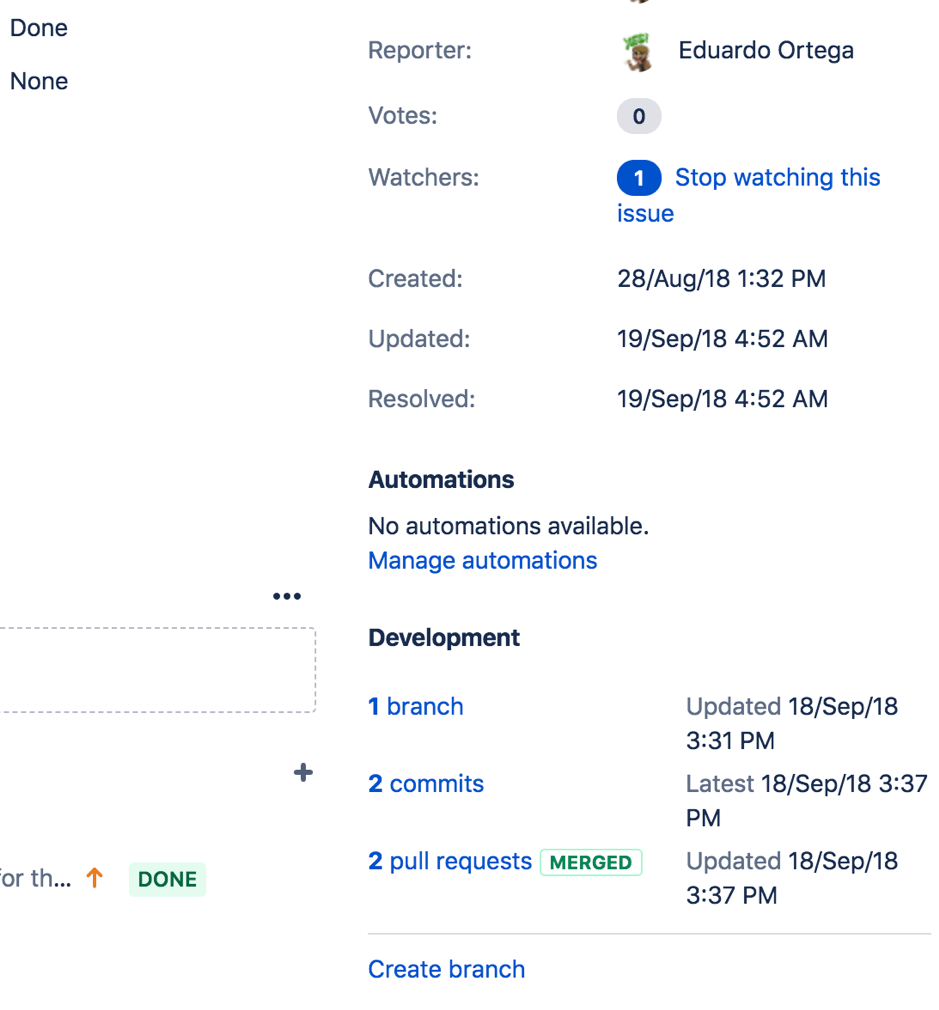
Task: Open the three-dot more options menu
Action: (x=287, y=597)
